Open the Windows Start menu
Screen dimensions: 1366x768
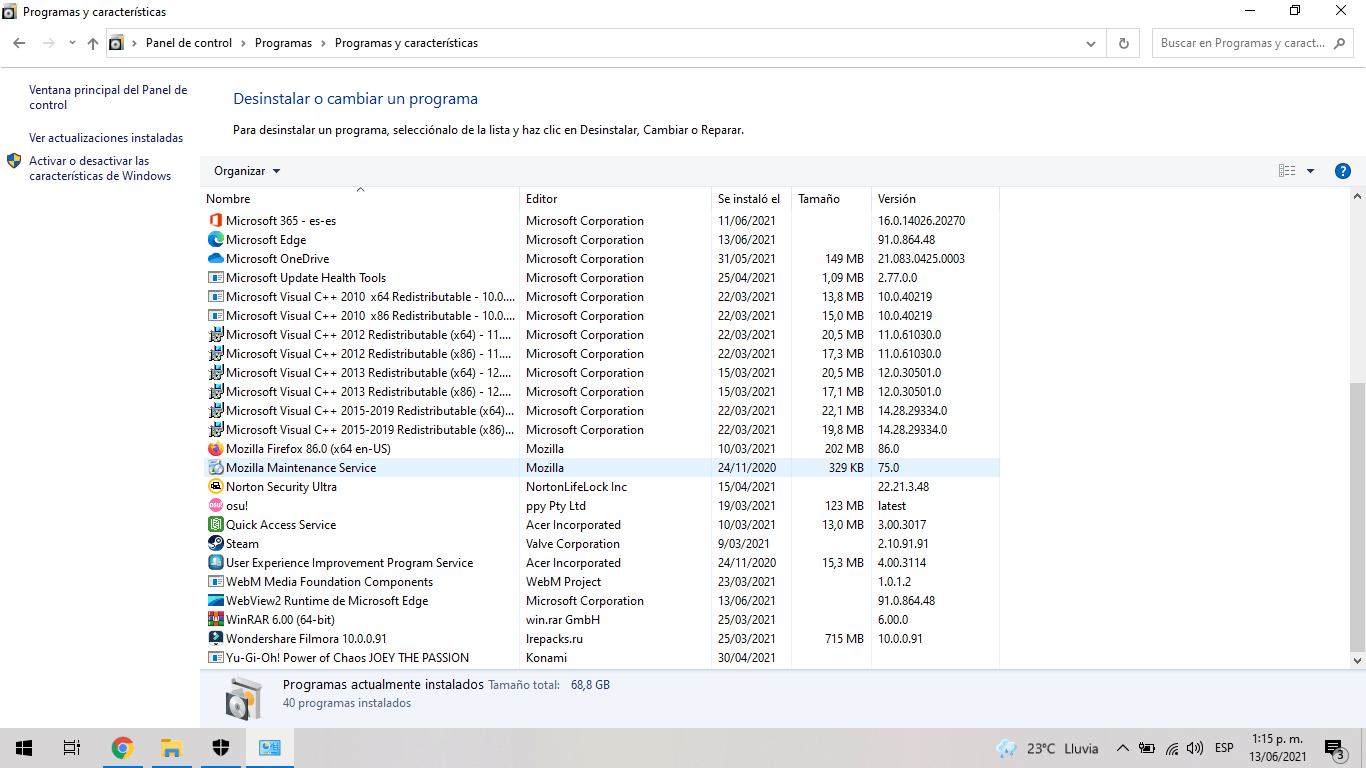coord(24,748)
